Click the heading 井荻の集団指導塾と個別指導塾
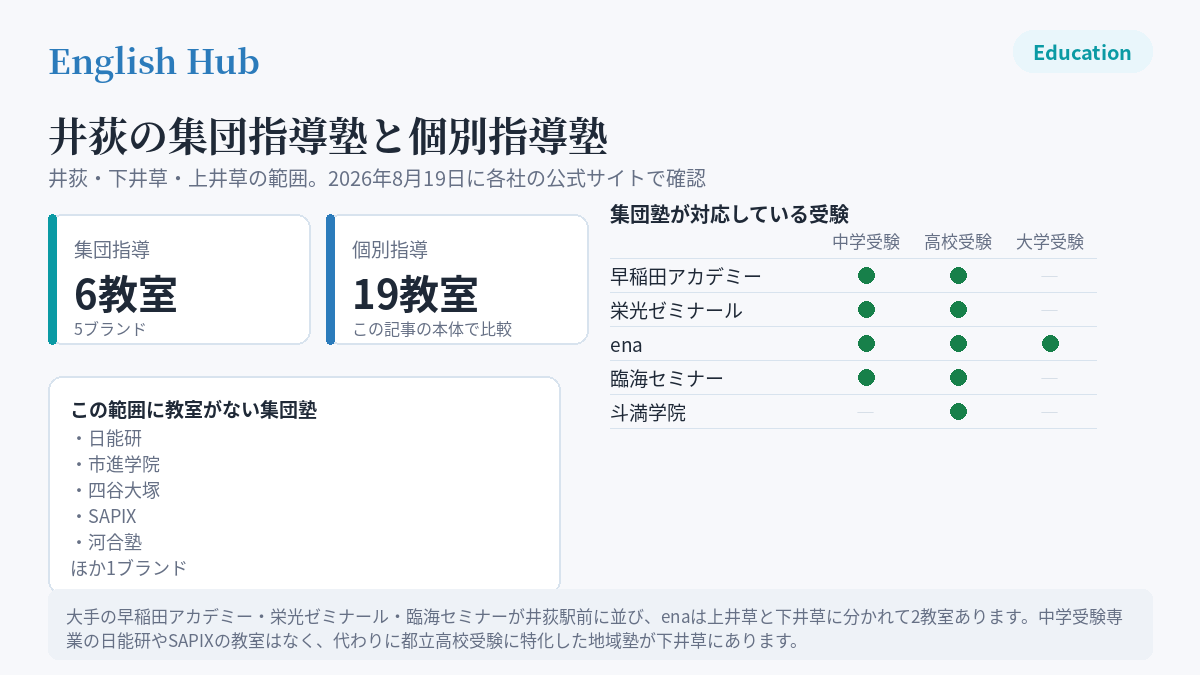This screenshot has width=1200, height=675. [328, 136]
